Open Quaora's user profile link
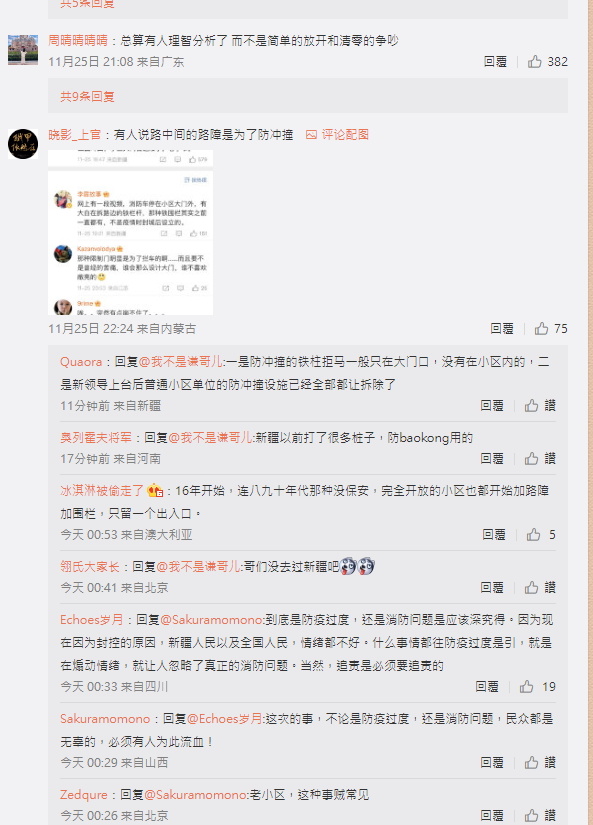The width and height of the screenshot is (593, 825). [81, 362]
